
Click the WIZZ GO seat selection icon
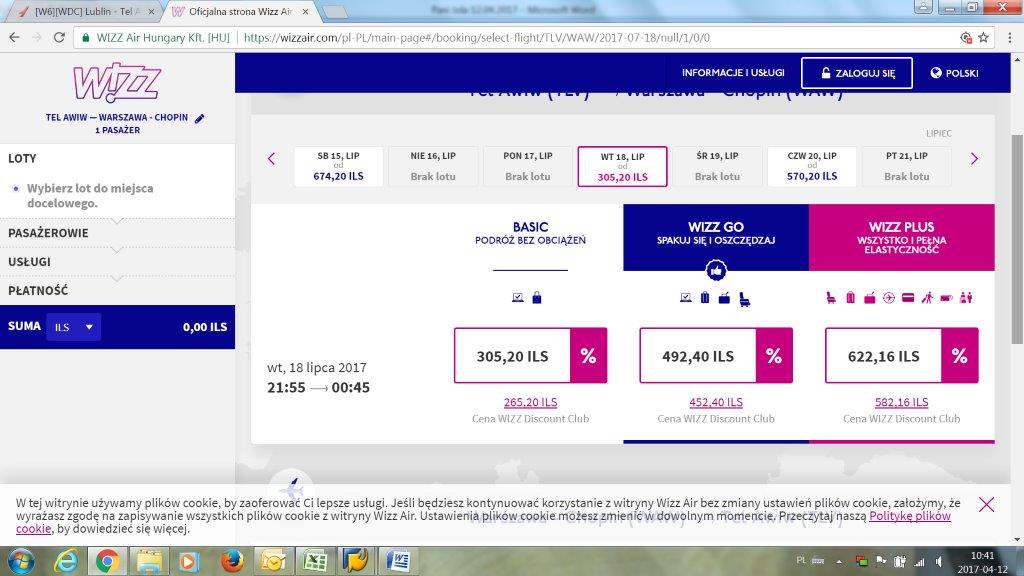click(744, 299)
